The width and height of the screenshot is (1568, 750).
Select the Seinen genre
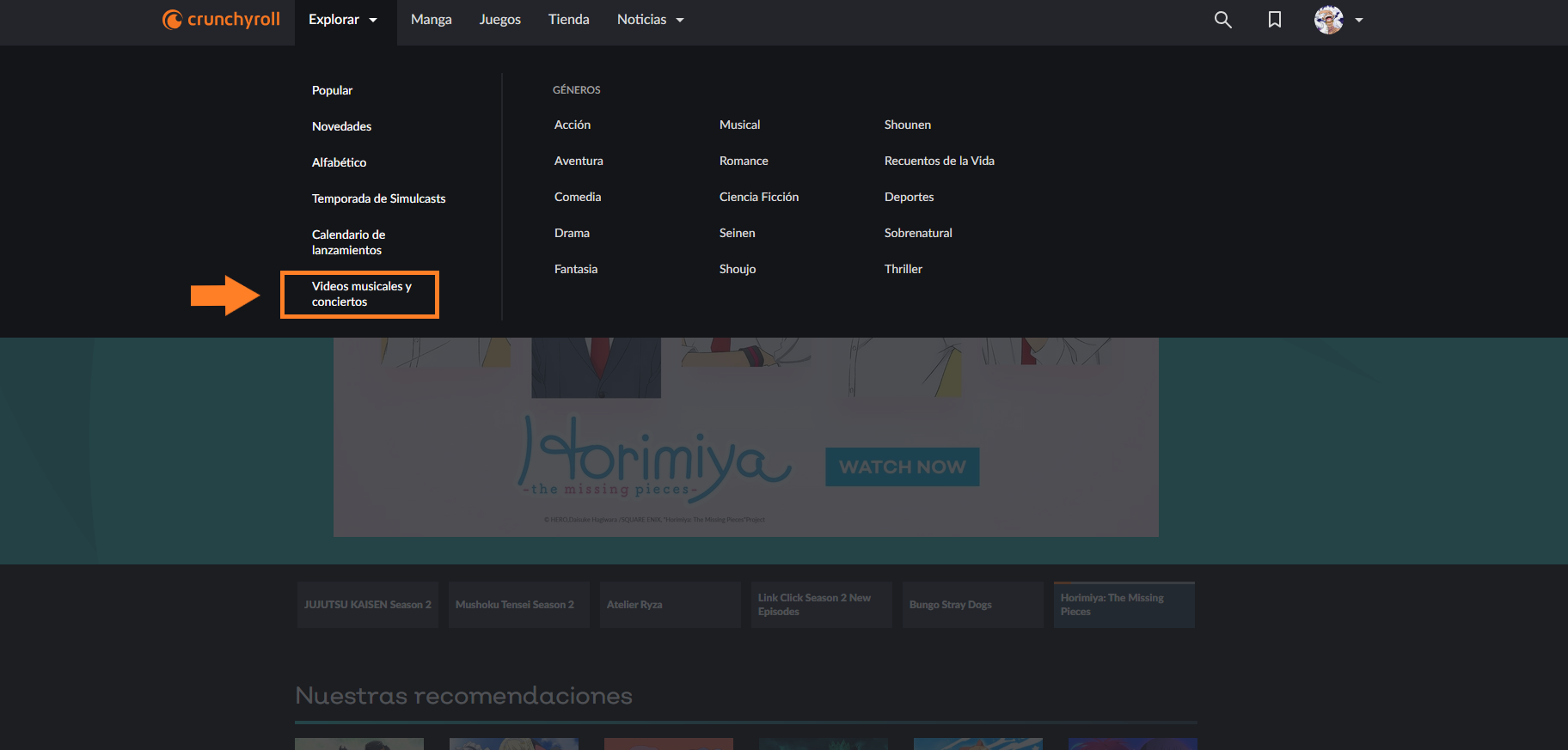[737, 233]
